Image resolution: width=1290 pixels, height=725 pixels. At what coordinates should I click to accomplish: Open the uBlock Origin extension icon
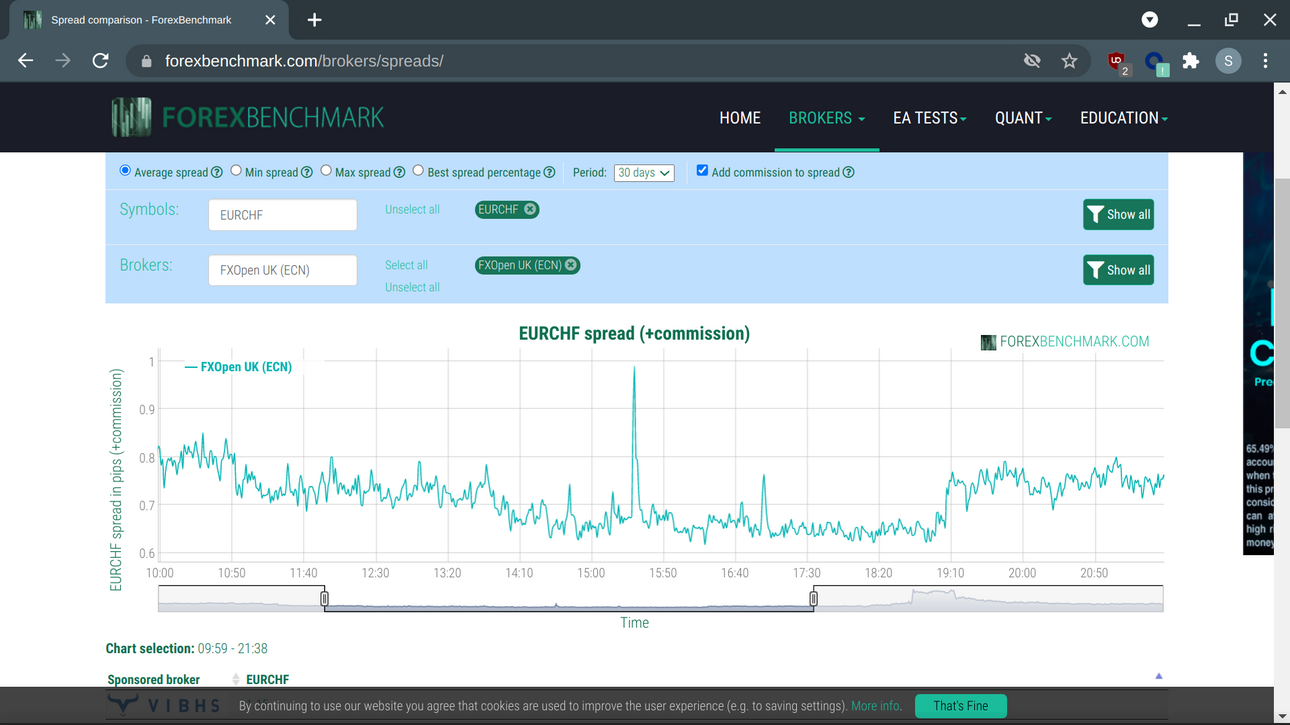coord(1117,62)
